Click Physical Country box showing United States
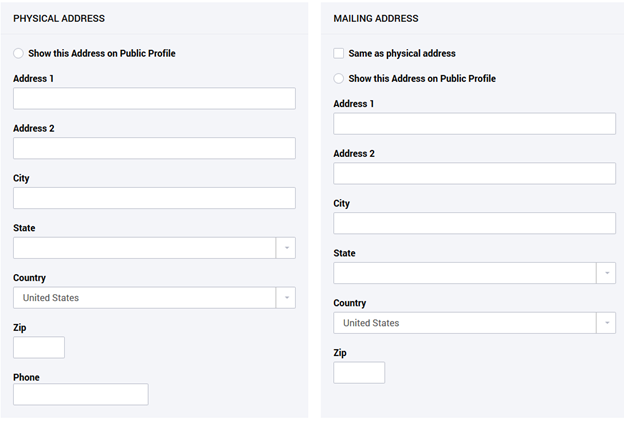The width and height of the screenshot is (624, 427). pos(143,298)
